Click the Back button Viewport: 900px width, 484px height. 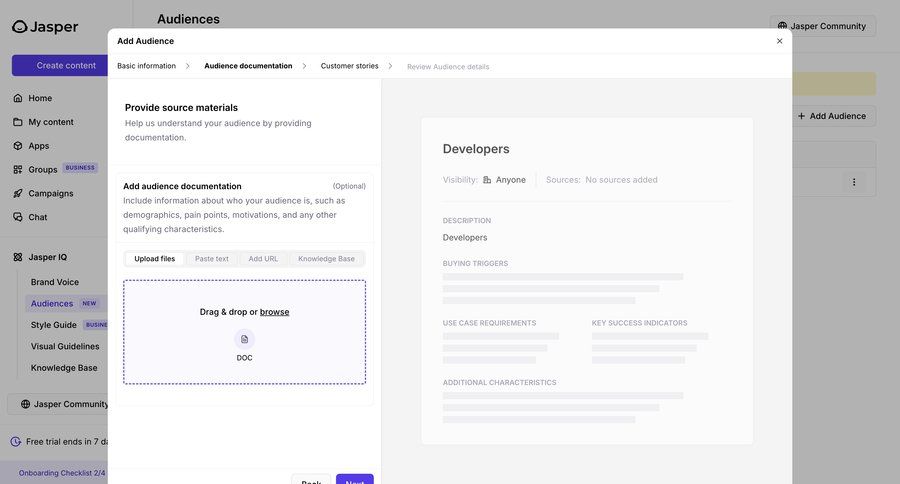pos(311,479)
